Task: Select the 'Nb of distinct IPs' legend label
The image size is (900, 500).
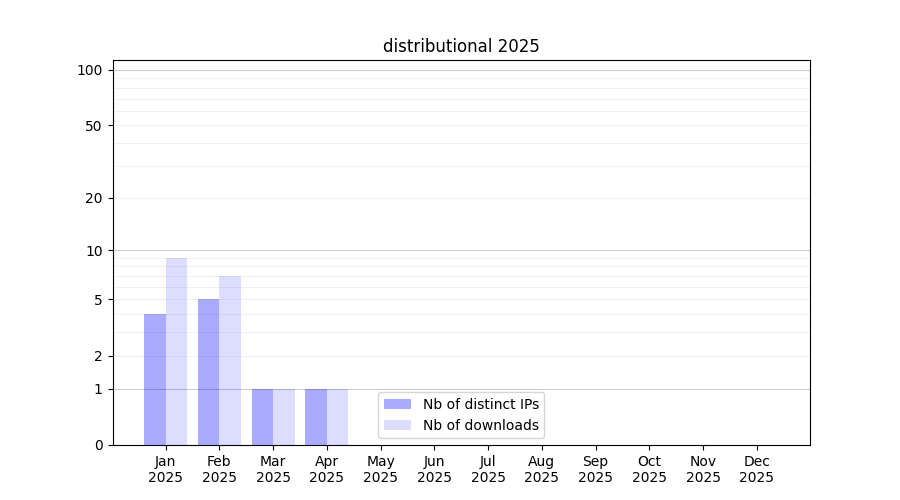Action: 480,404
